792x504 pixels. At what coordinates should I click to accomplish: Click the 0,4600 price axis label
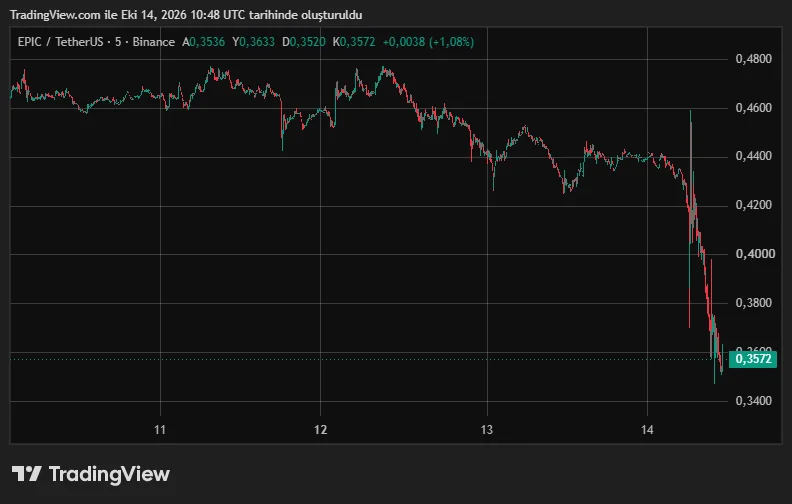coord(754,108)
